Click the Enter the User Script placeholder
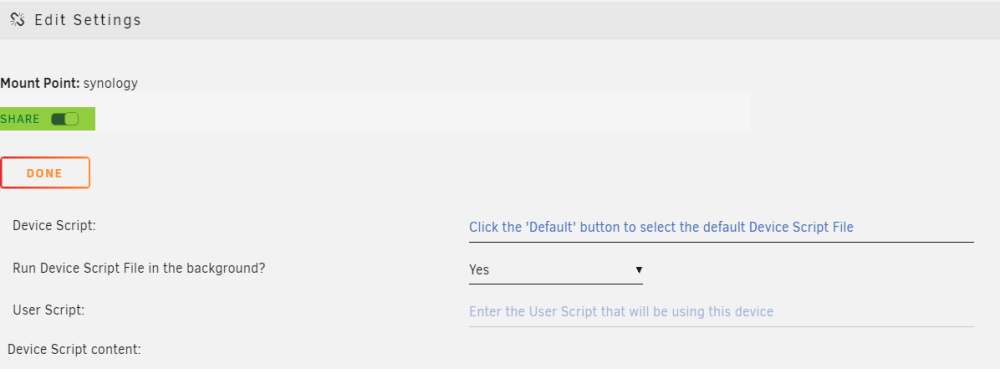Viewport: 1000px width, 369px height. [621, 312]
